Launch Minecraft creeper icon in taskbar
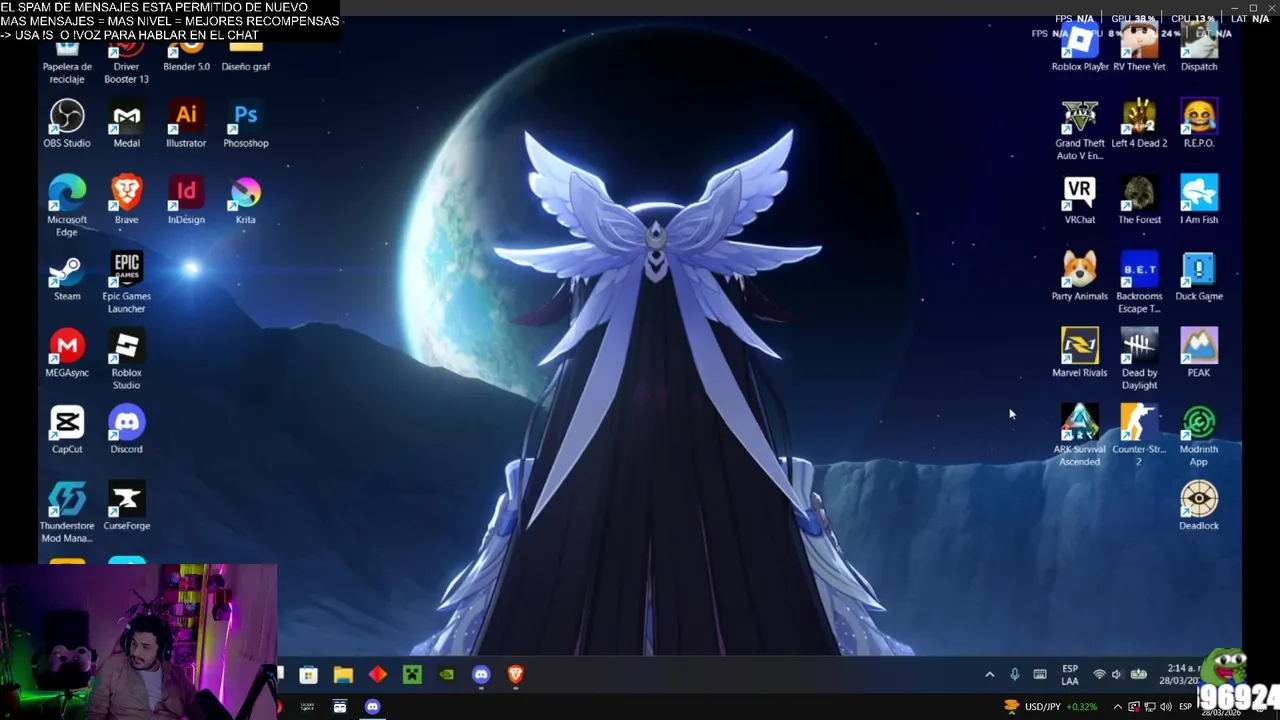The image size is (1280, 720). (412, 675)
